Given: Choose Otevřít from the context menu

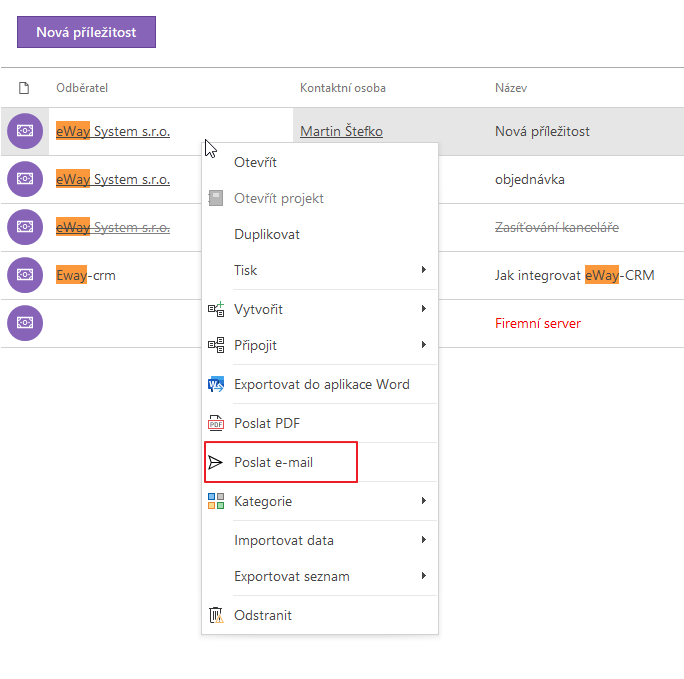Looking at the screenshot, I should 320,162.
